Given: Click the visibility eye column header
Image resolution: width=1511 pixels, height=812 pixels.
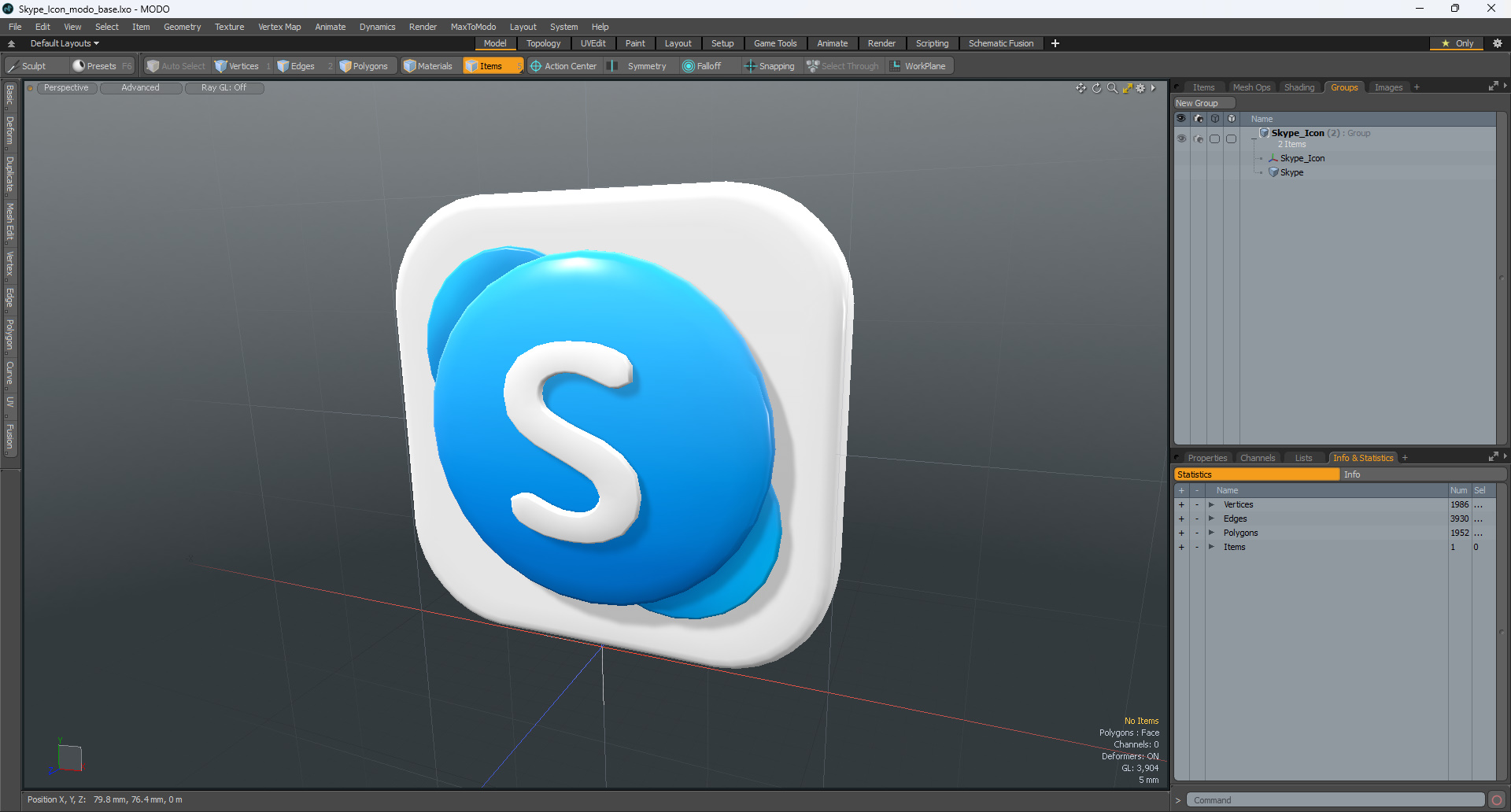Looking at the screenshot, I should point(1181,119).
